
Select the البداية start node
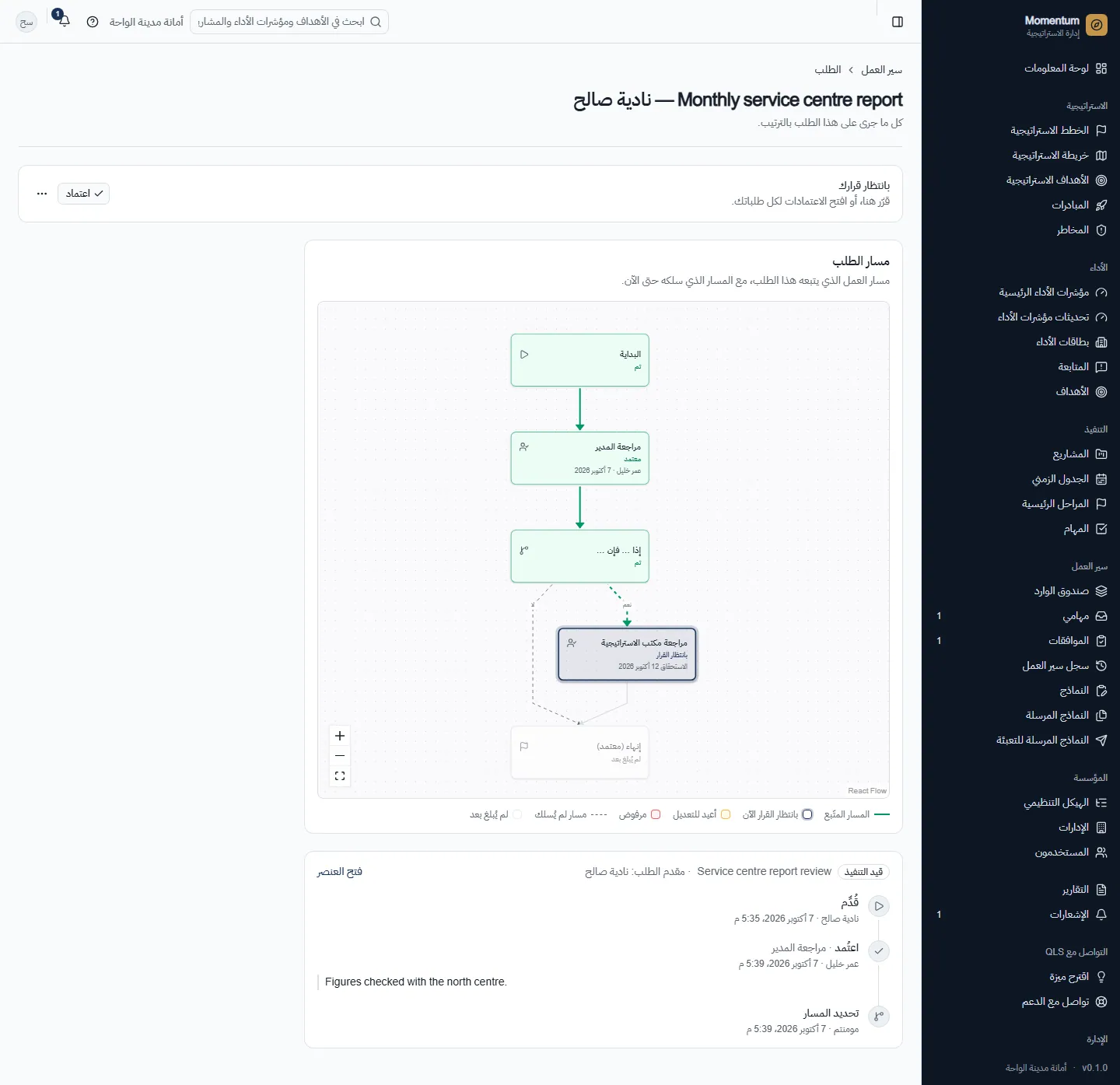click(x=580, y=360)
